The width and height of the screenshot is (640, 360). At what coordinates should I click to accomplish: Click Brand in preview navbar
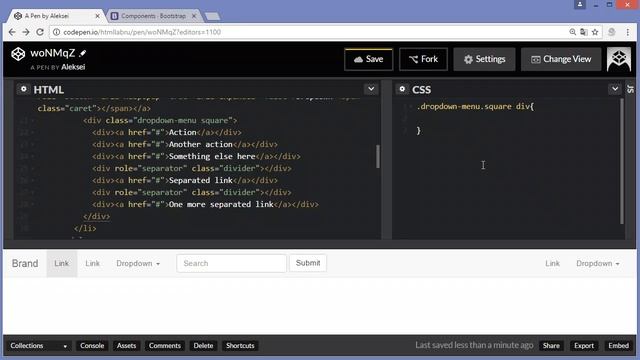tap(25, 263)
